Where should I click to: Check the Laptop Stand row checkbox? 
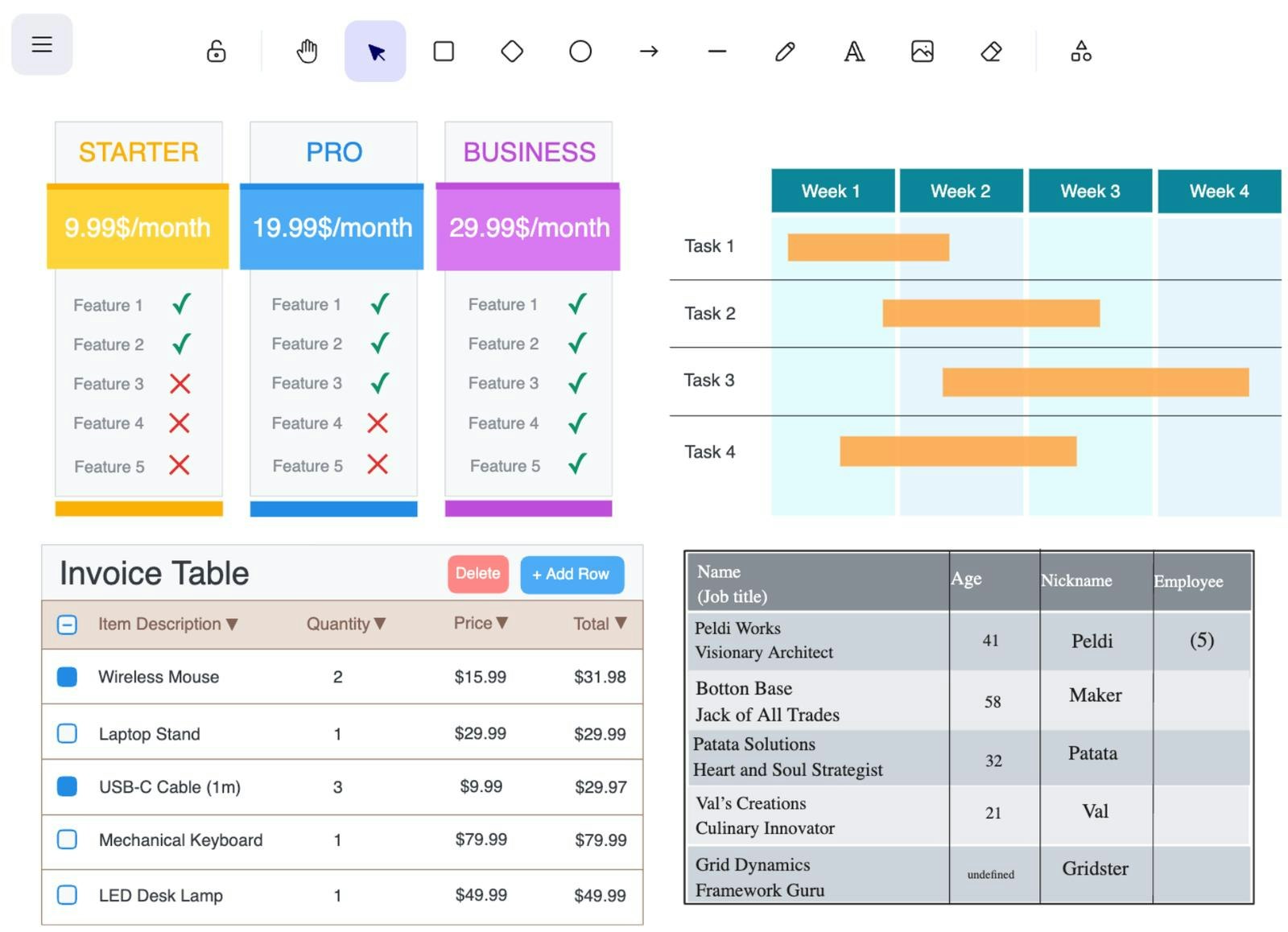pyautogui.click(x=67, y=733)
